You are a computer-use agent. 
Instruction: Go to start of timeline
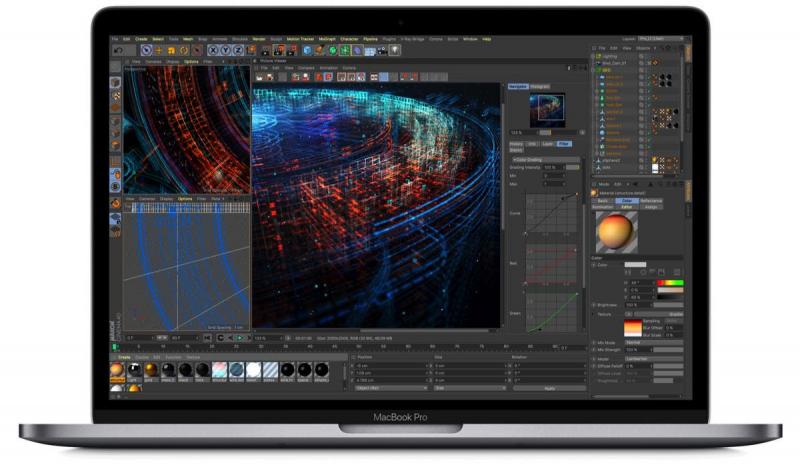(207, 338)
